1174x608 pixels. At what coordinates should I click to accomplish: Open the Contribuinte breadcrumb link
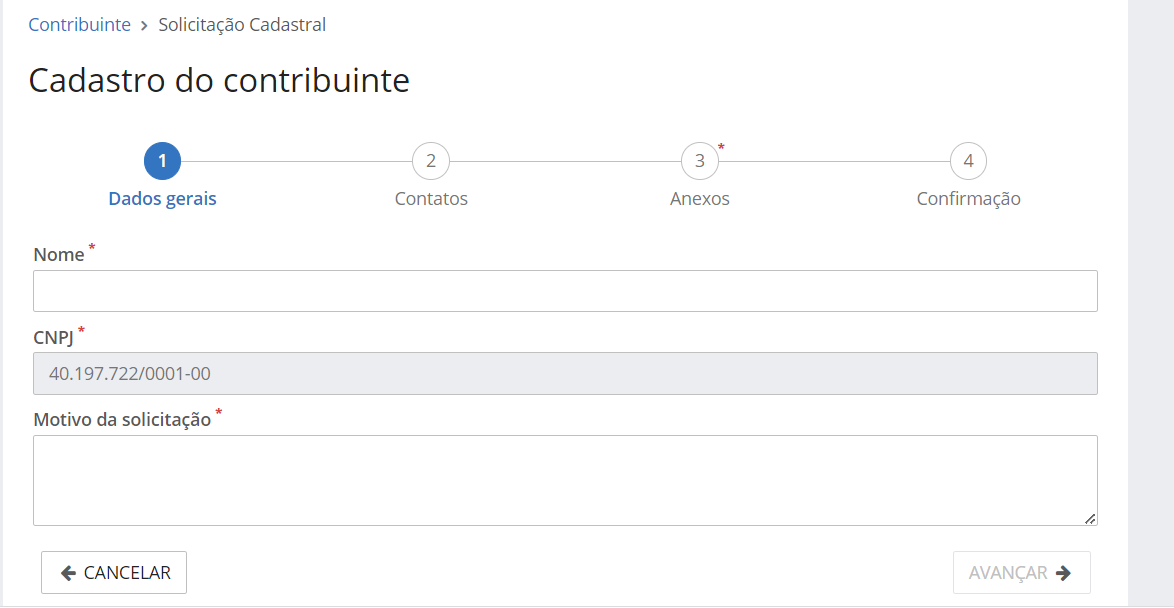point(79,24)
